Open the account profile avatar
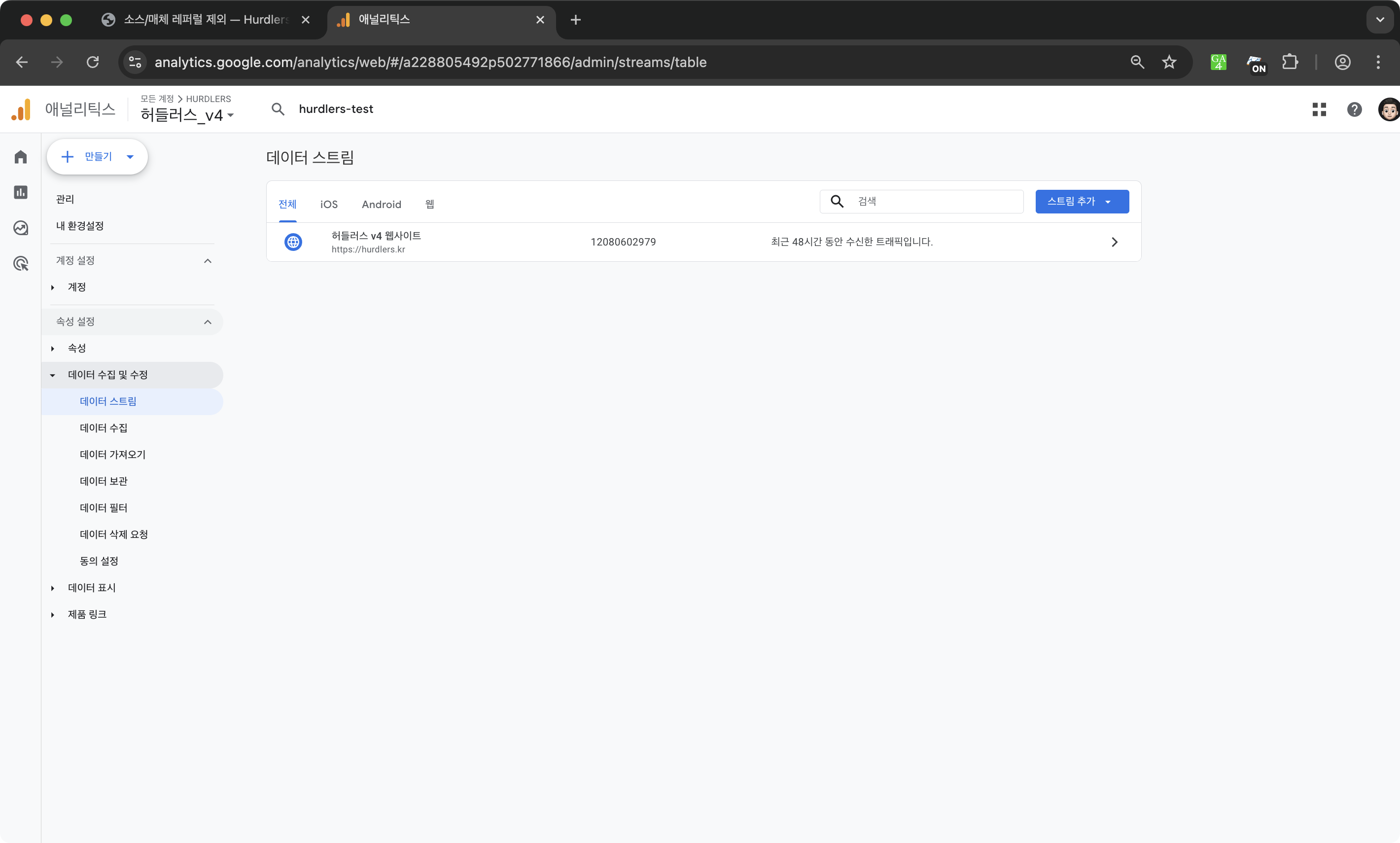 pos(1389,109)
